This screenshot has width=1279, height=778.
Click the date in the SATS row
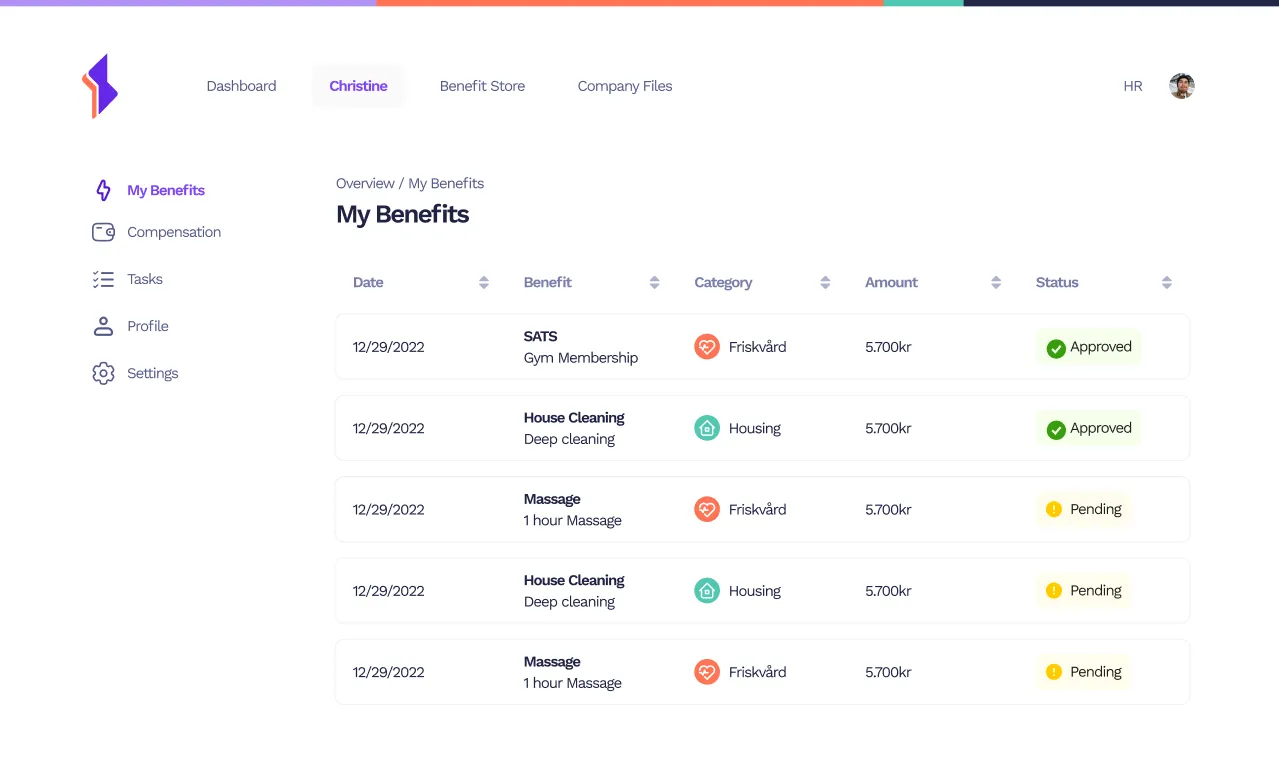(x=389, y=347)
